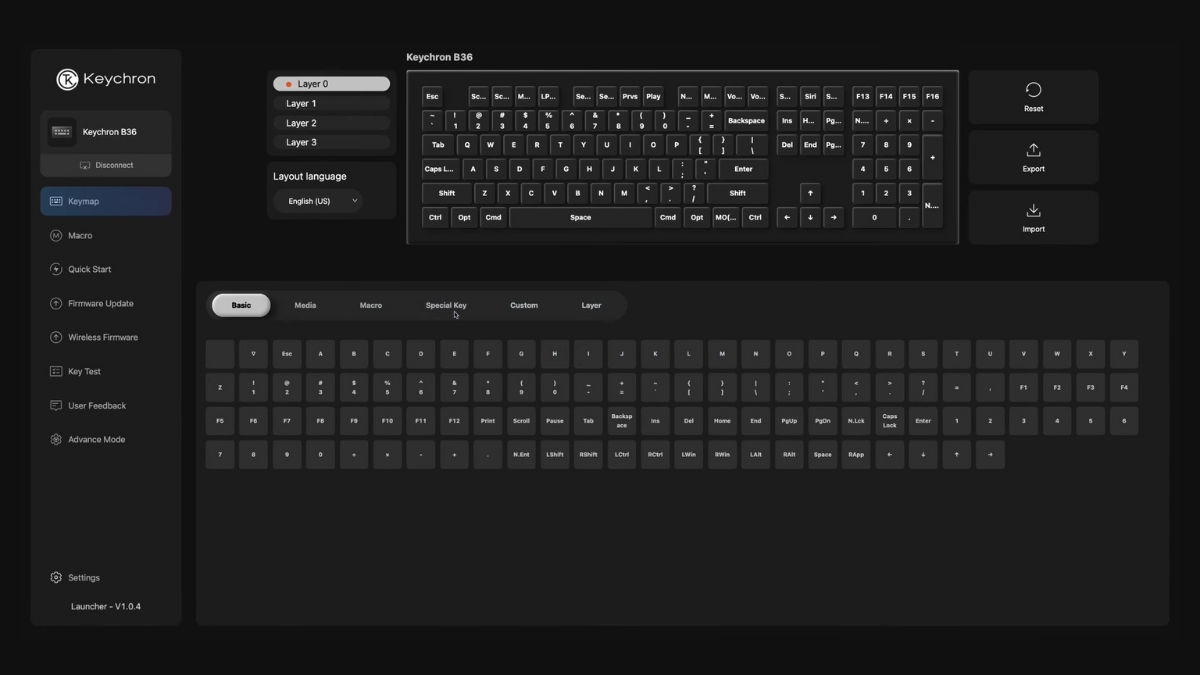Select Prvs key on keyboard layout

coord(630,96)
